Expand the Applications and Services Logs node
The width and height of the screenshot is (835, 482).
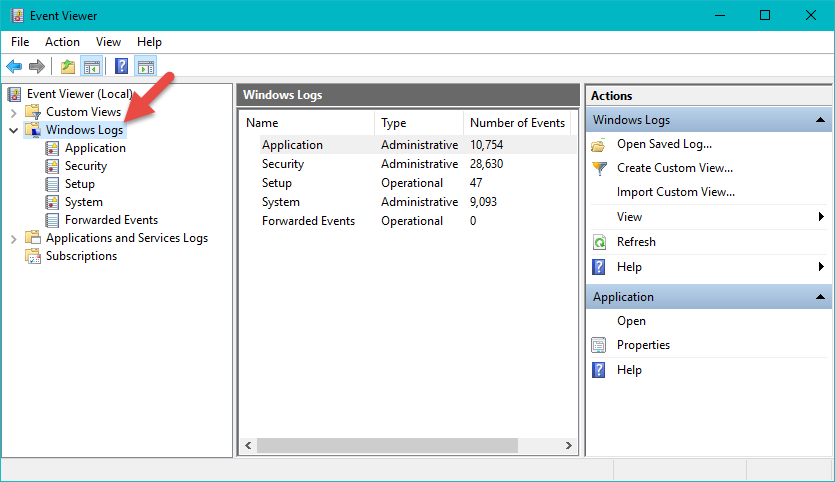point(14,238)
